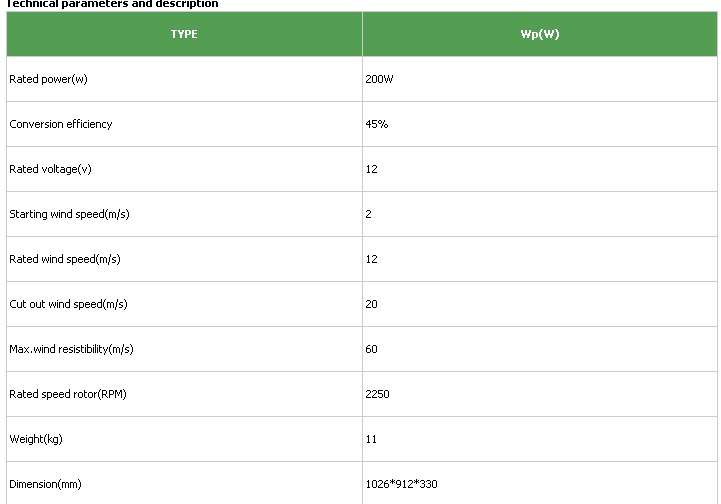Select the Starting wind speed(m/s) label

point(69,214)
